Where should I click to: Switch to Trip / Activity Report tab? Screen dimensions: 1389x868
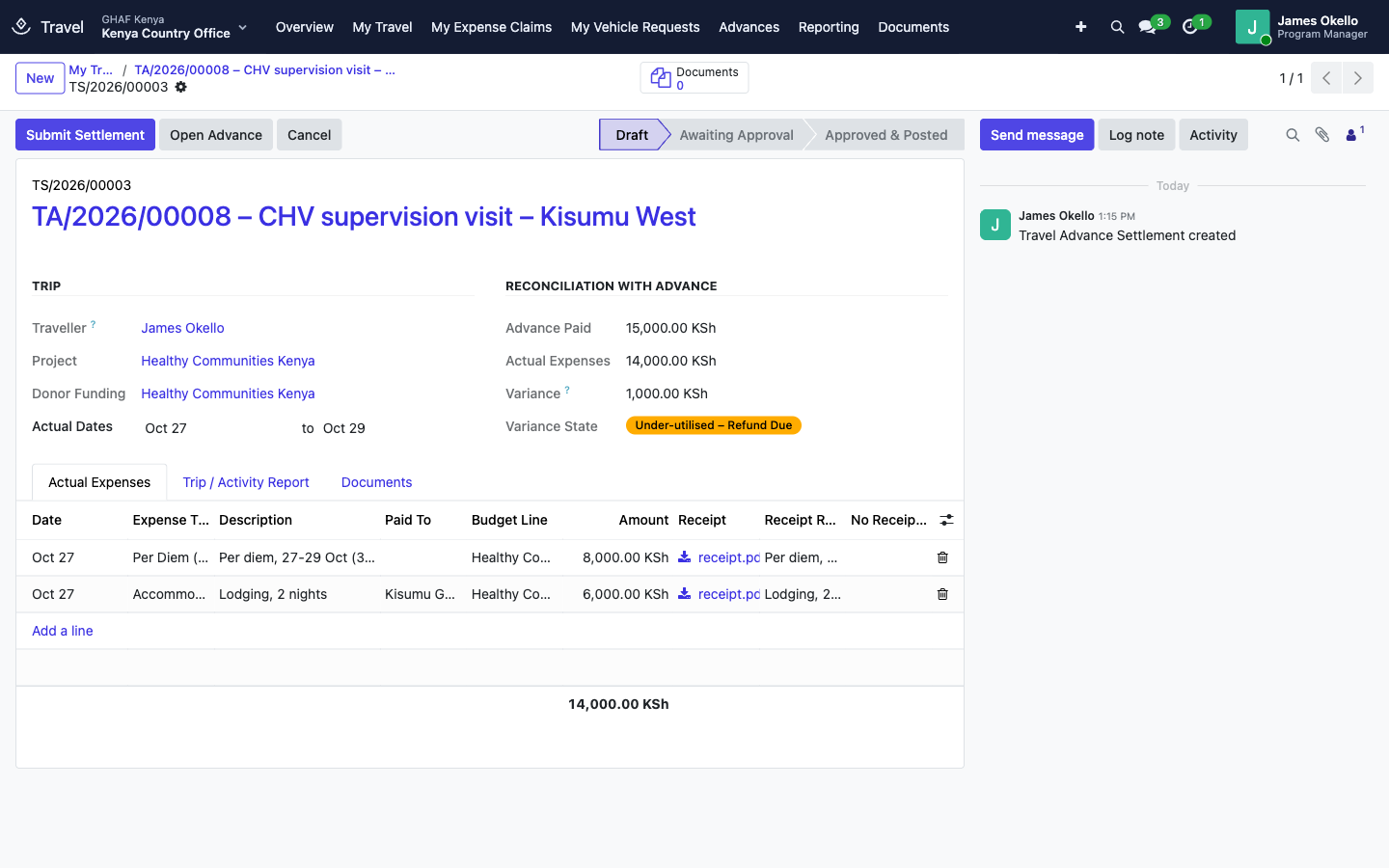tap(246, 482)
